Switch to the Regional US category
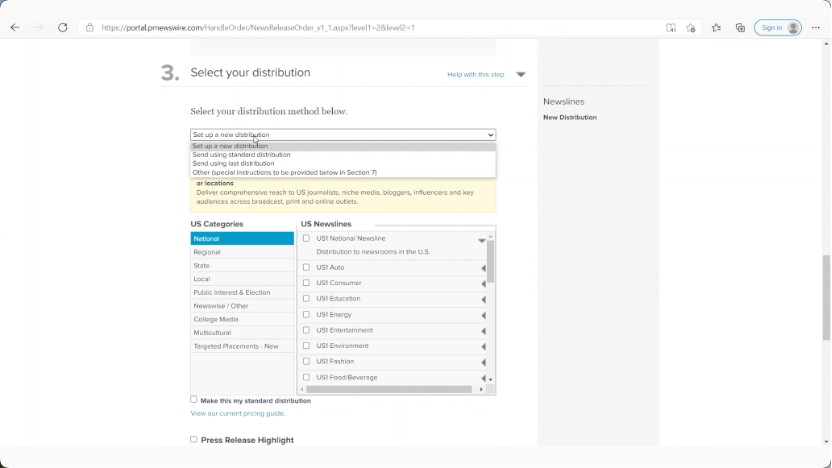832x468 pixels. point(207,252)
